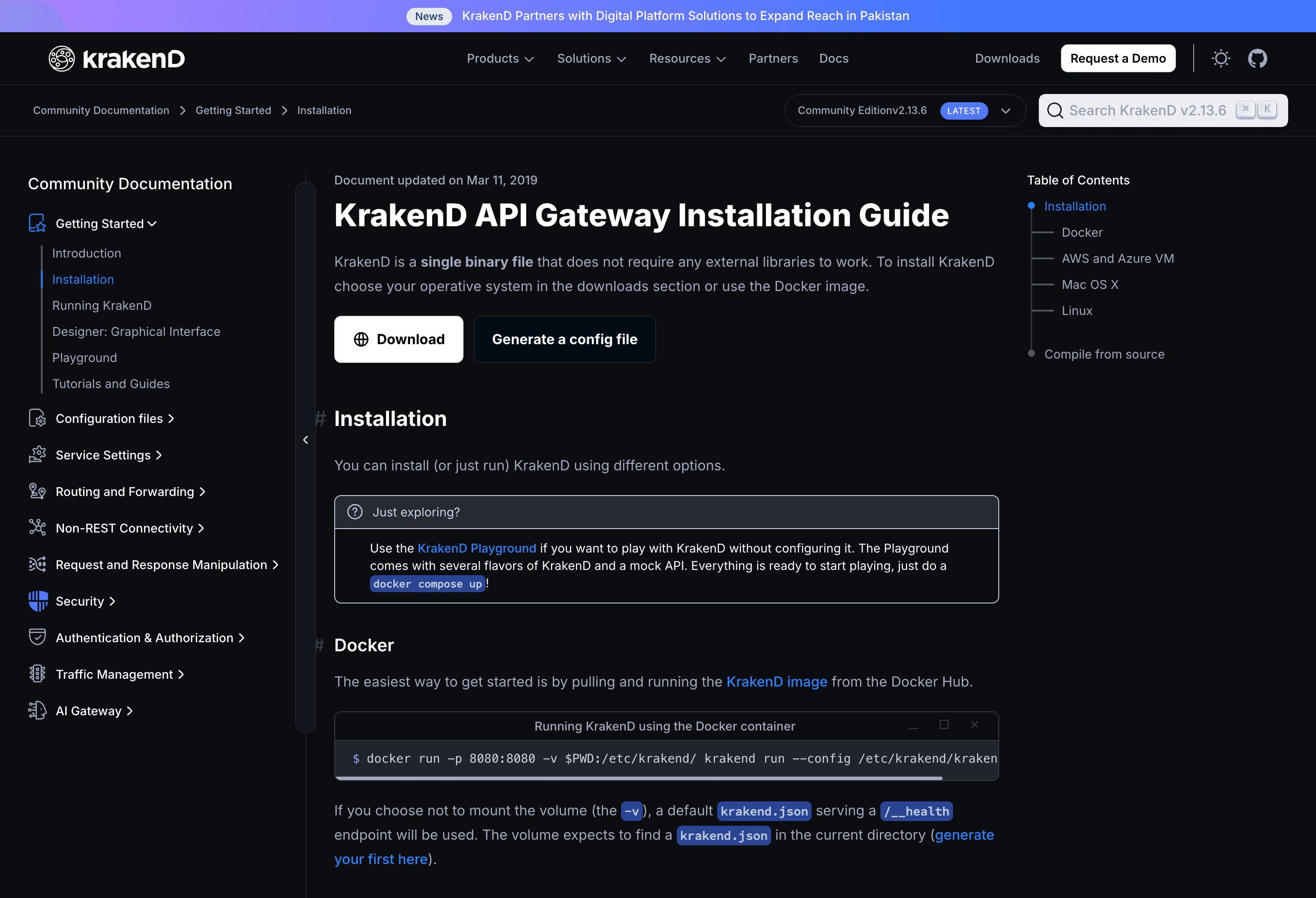
Task: Expand the Traffic Management section
Action: [120, 674]
